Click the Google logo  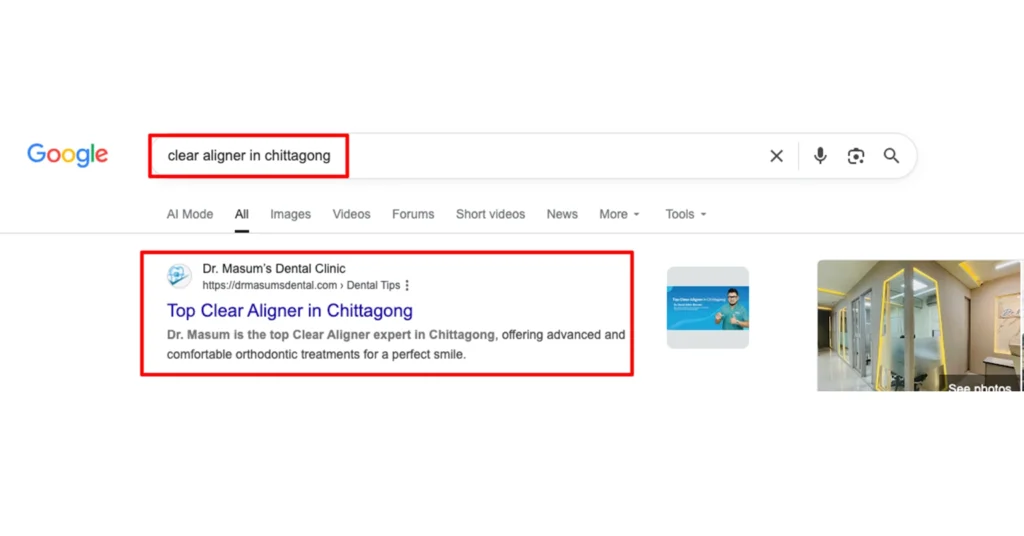click(67, 155)
